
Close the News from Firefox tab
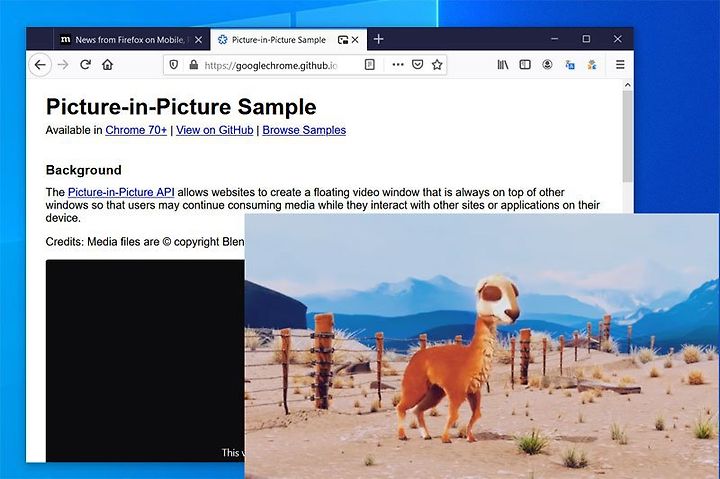(x=198, y=40)
